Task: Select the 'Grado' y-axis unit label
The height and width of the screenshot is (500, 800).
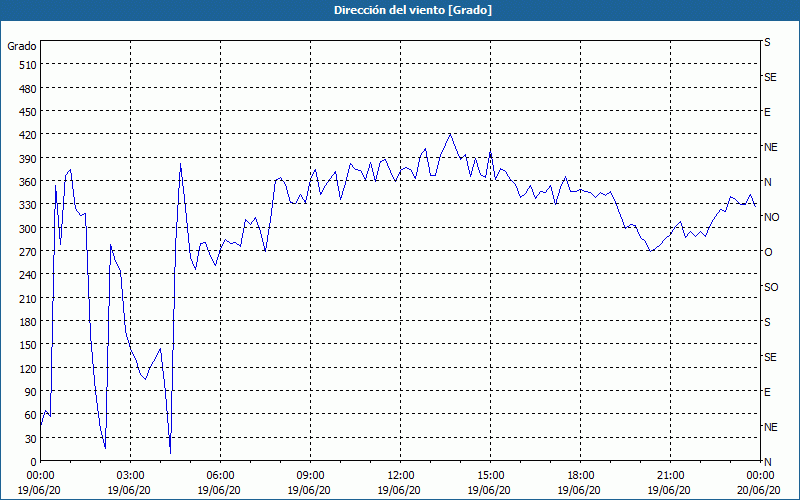Action: tap(22, 46)
